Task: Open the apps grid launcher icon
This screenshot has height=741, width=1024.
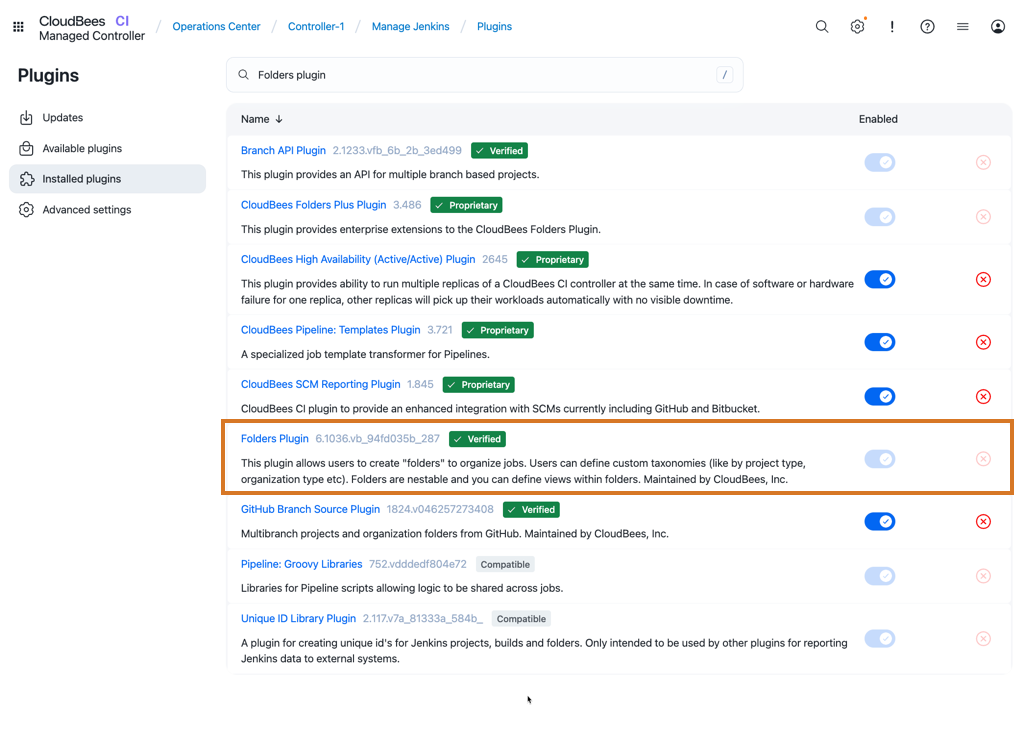Action: tap(18, 27)
